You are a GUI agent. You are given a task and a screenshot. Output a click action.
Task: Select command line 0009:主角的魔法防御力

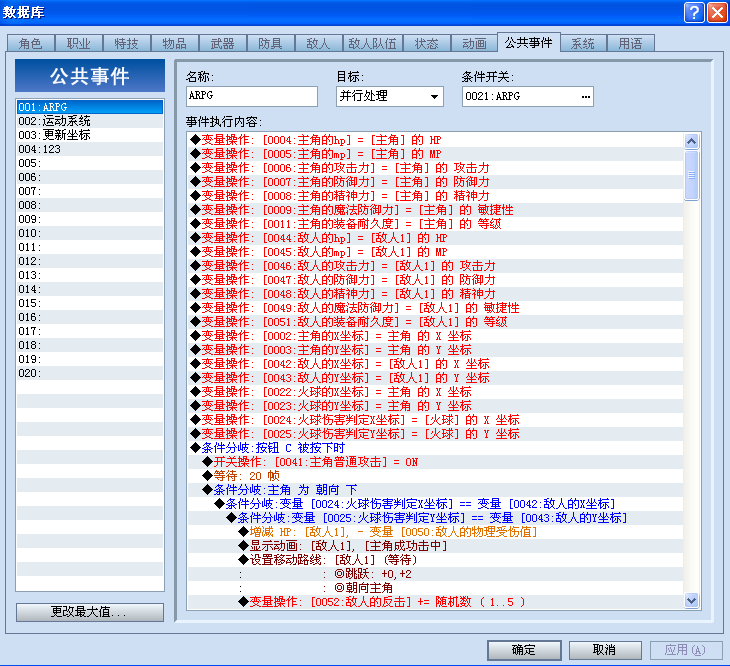coord(435,210)
